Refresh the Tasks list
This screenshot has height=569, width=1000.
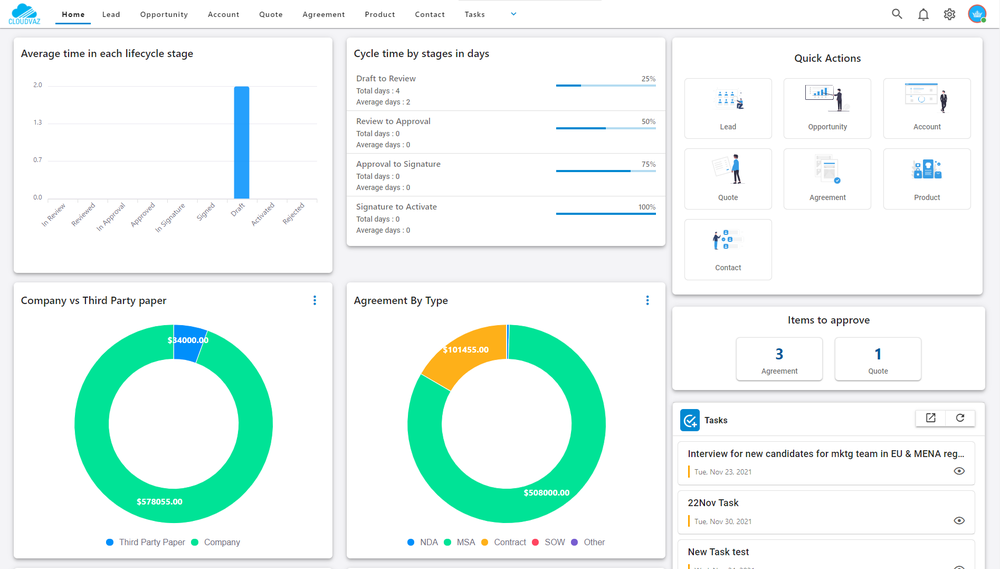tap(960, 418)
